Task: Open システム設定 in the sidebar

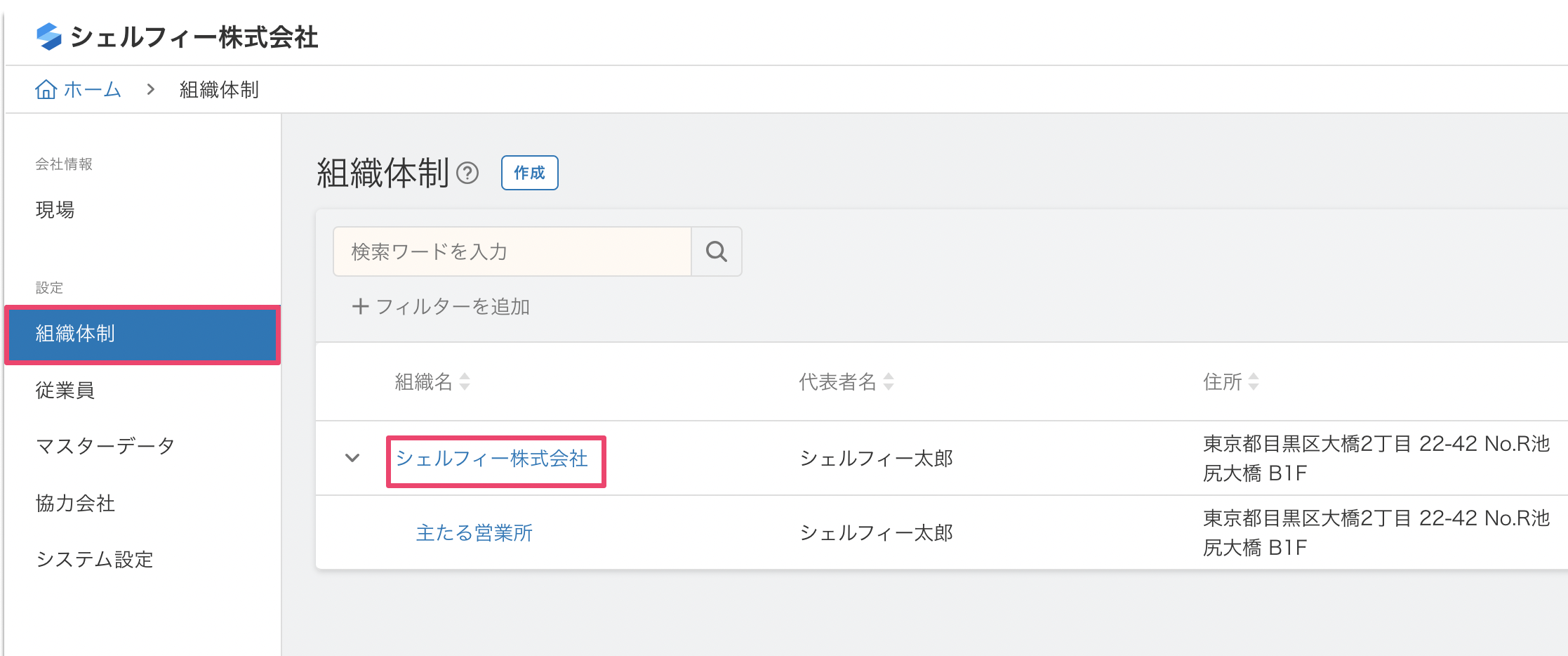Action: [x=95, y=559]
